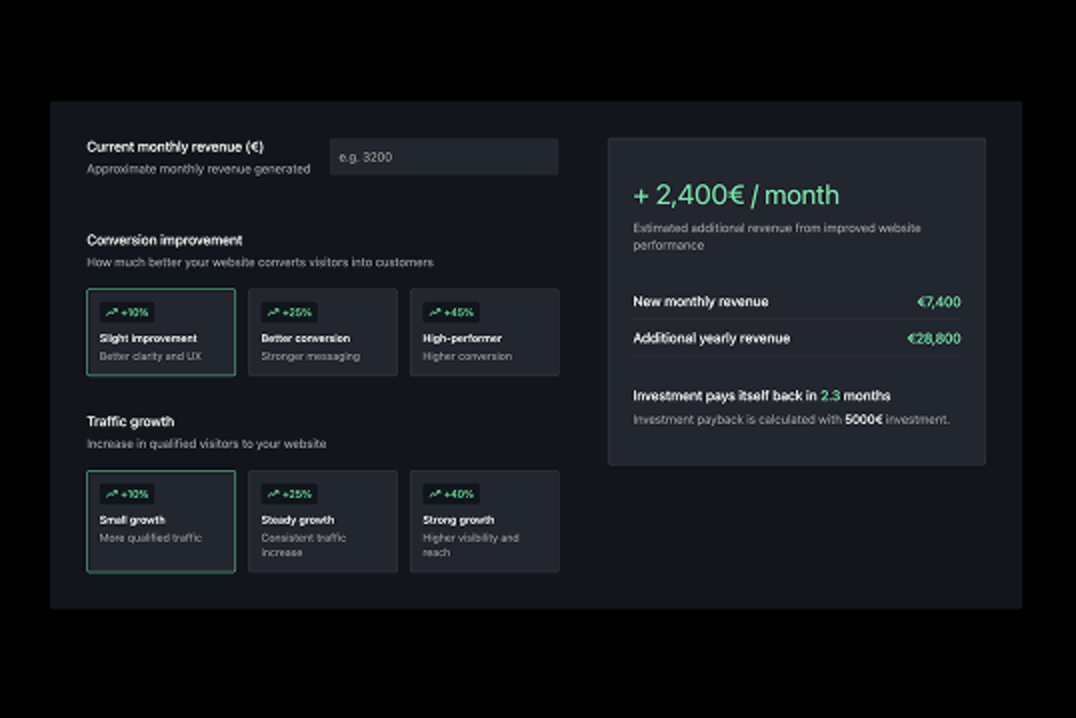Select the Steady growth traffic option

pyautogui.click(x=322, y=521)
